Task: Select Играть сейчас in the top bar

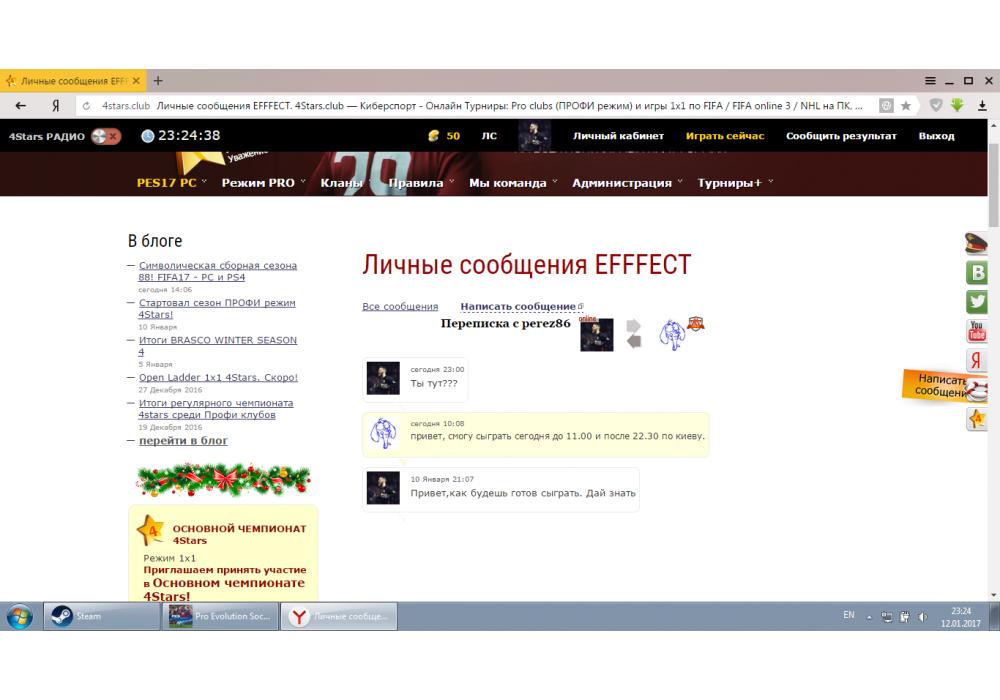Action: click(x=725, y=136)
